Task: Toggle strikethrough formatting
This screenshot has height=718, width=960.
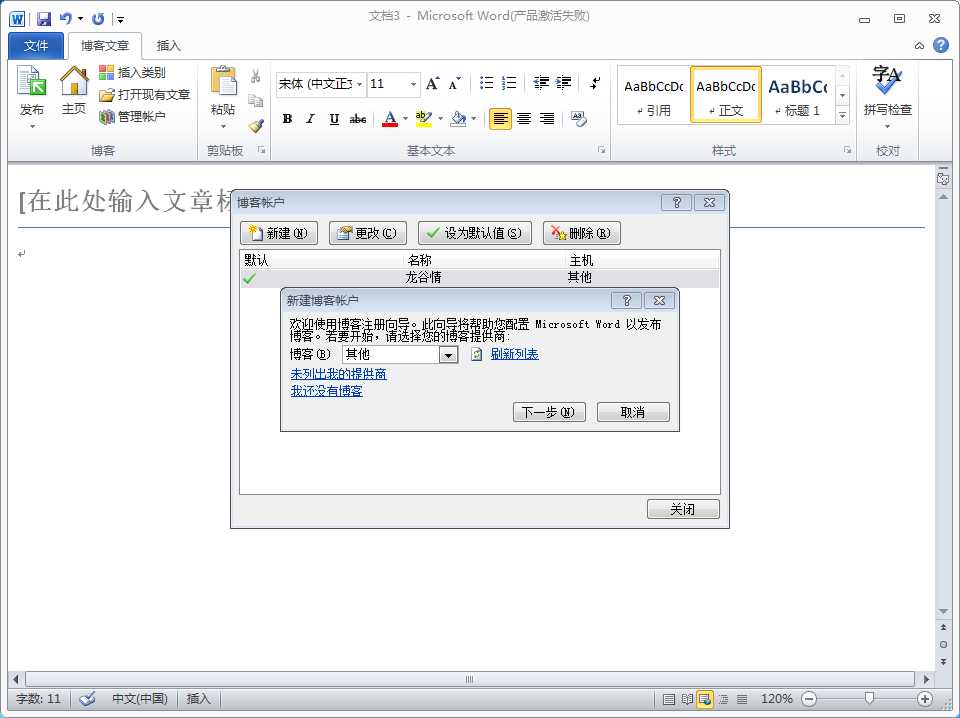Action: coord(358,119)
